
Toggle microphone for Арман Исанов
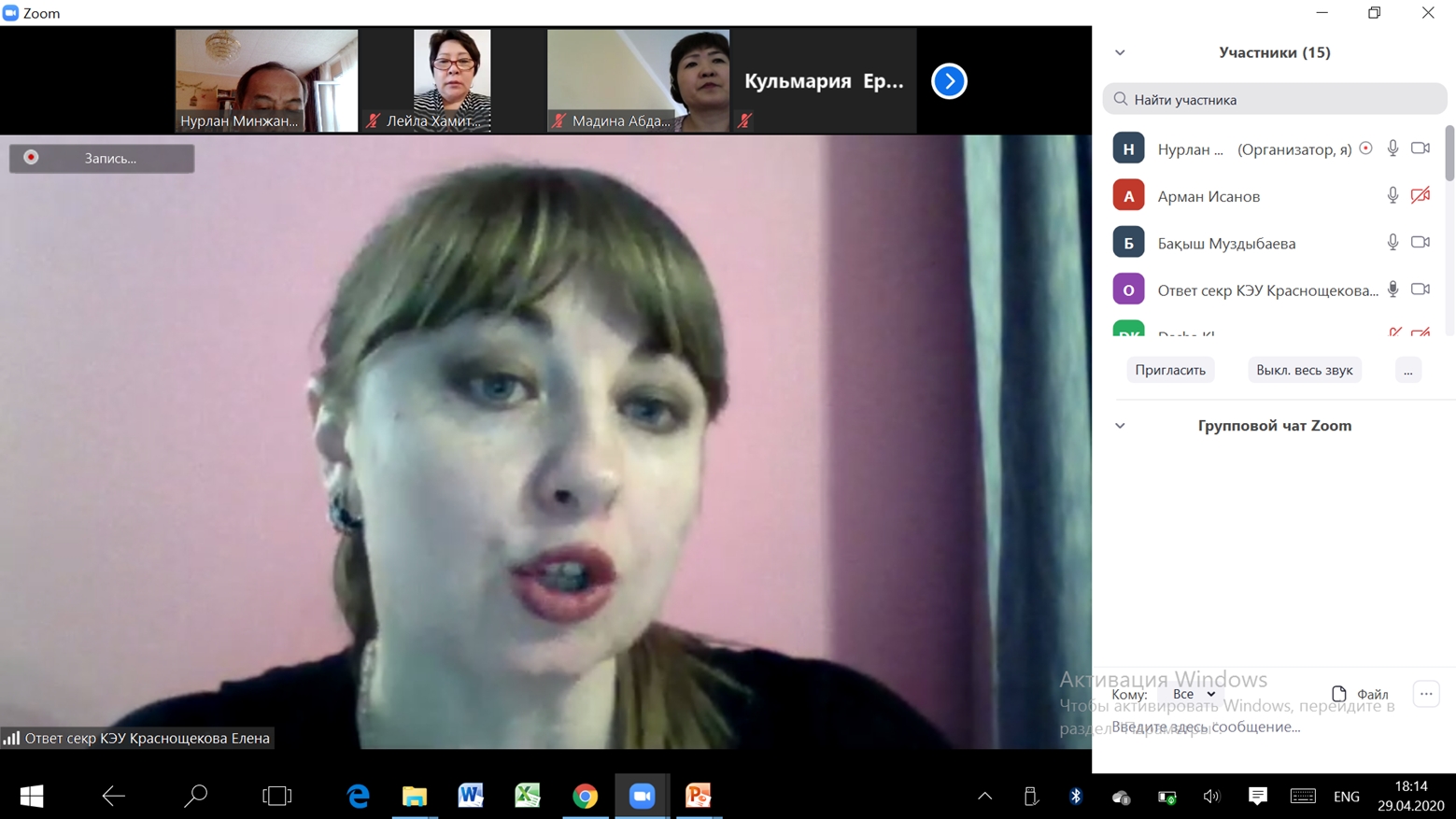point(1392,195)
